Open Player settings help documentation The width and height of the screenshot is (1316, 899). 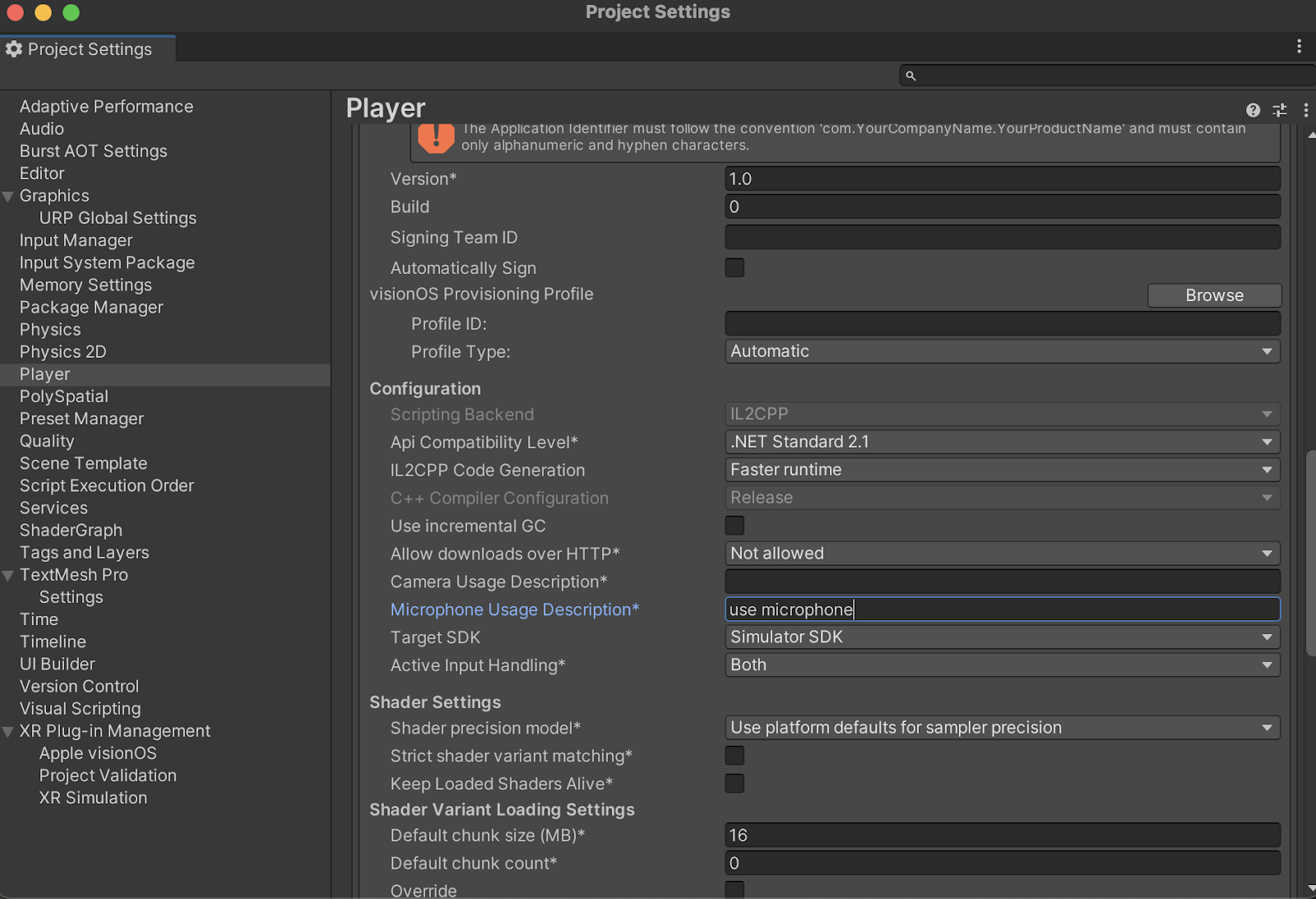click(1253, 109)
